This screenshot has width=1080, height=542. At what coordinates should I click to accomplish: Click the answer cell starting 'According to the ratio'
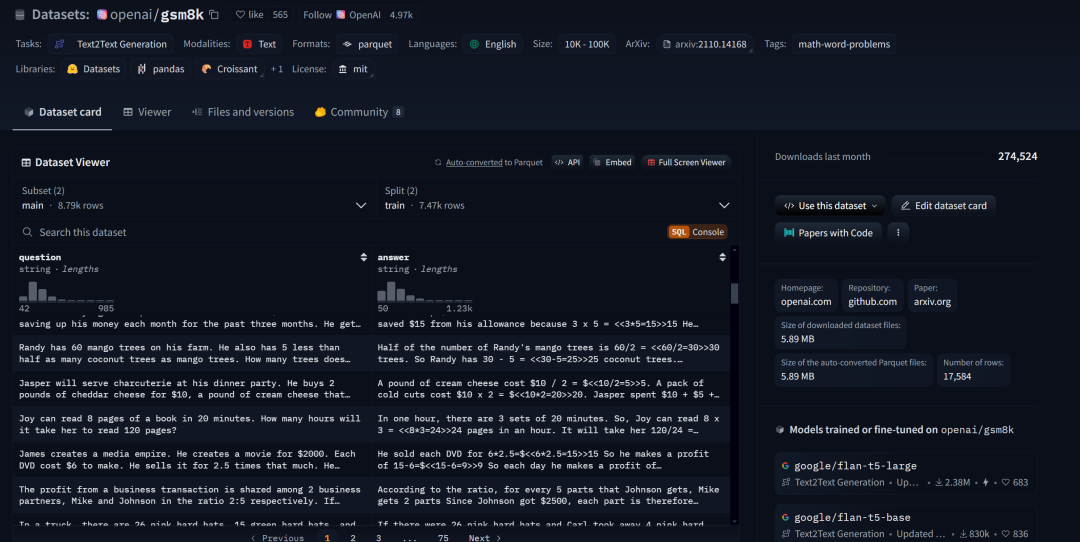(550, 495)
